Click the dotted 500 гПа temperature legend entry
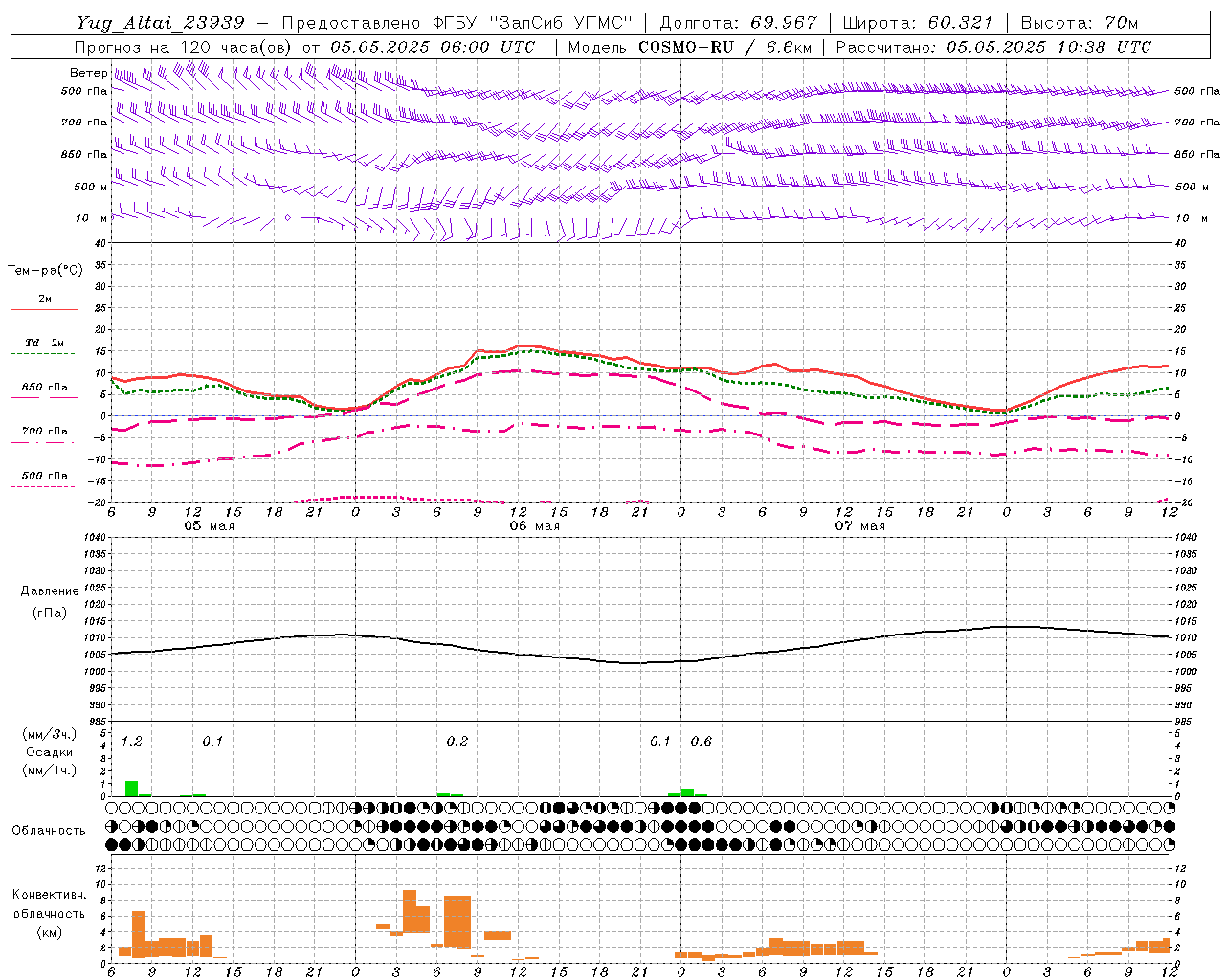The height and width of the screenshot is (980, 1225). (x=44, y=476)
